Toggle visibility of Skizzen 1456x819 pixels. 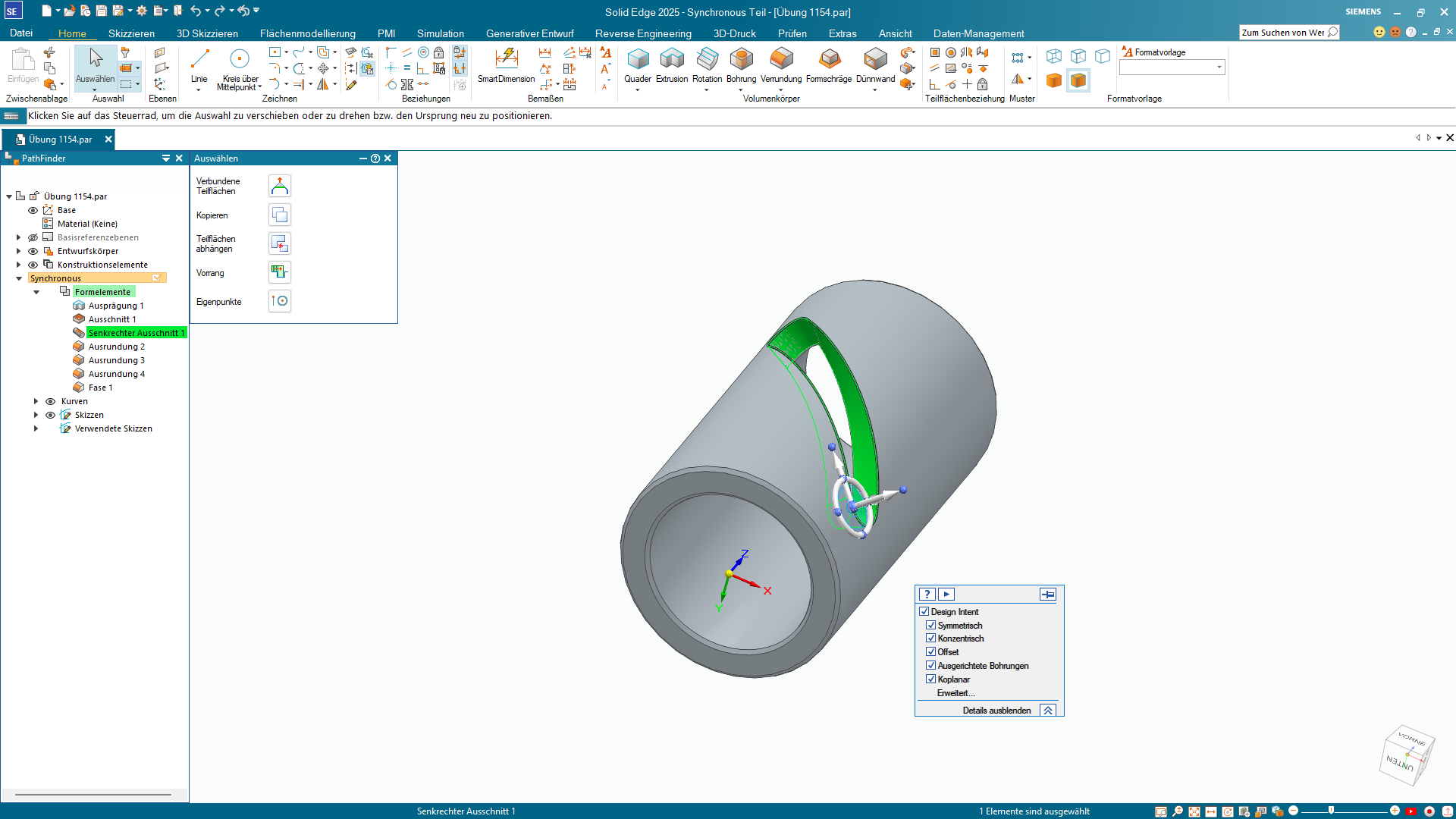coord(50,415)
